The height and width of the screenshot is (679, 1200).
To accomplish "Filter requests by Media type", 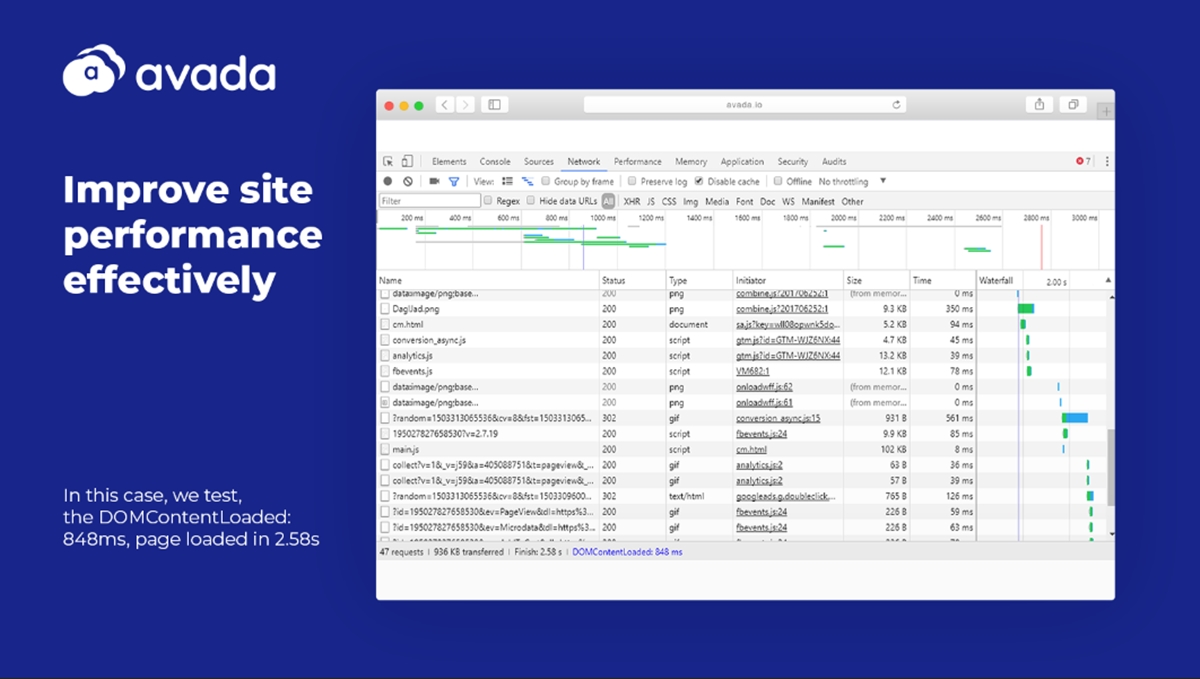I will [x=717, y=201].
